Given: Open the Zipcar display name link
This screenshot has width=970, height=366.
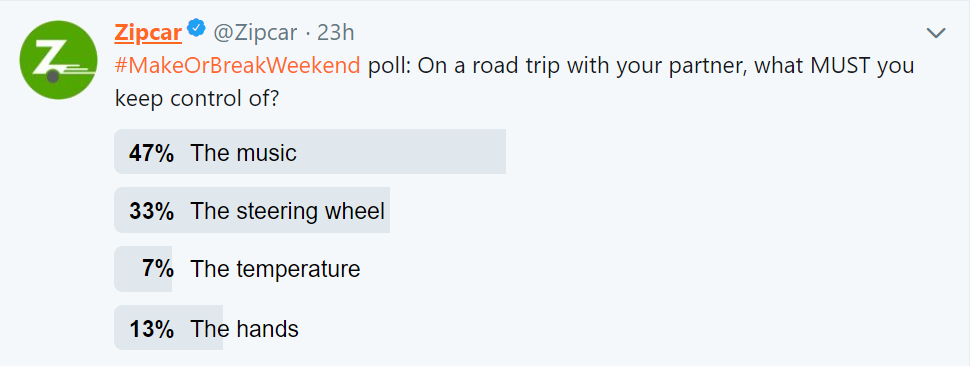Looking at the screenshot, I should (x=148, y=32).
